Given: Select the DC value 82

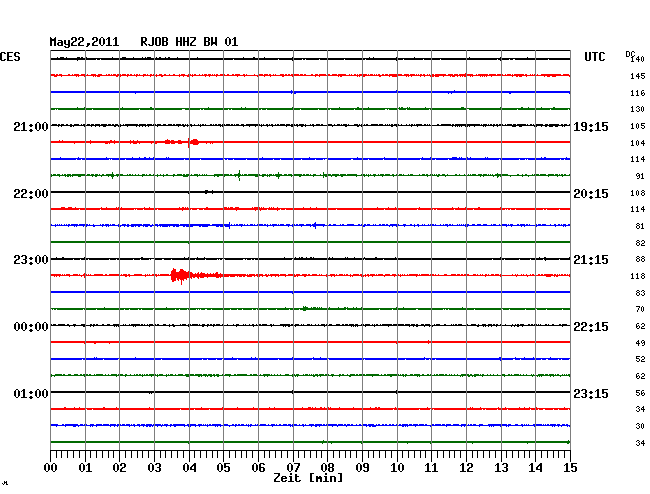Looking at the screenshot, I should 640,243.
